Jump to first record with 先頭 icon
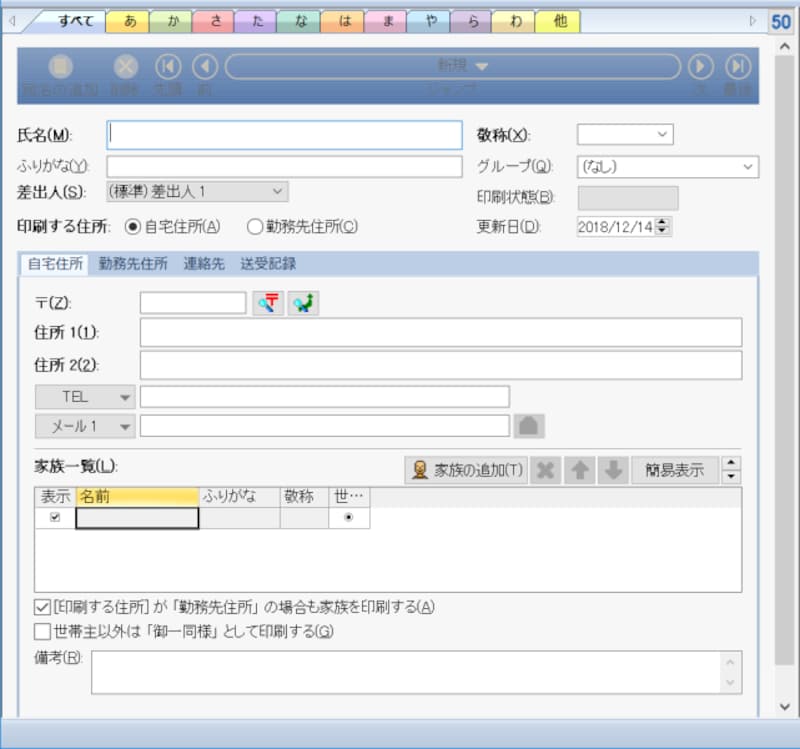800x749 pixels. (x=168, y=67)
